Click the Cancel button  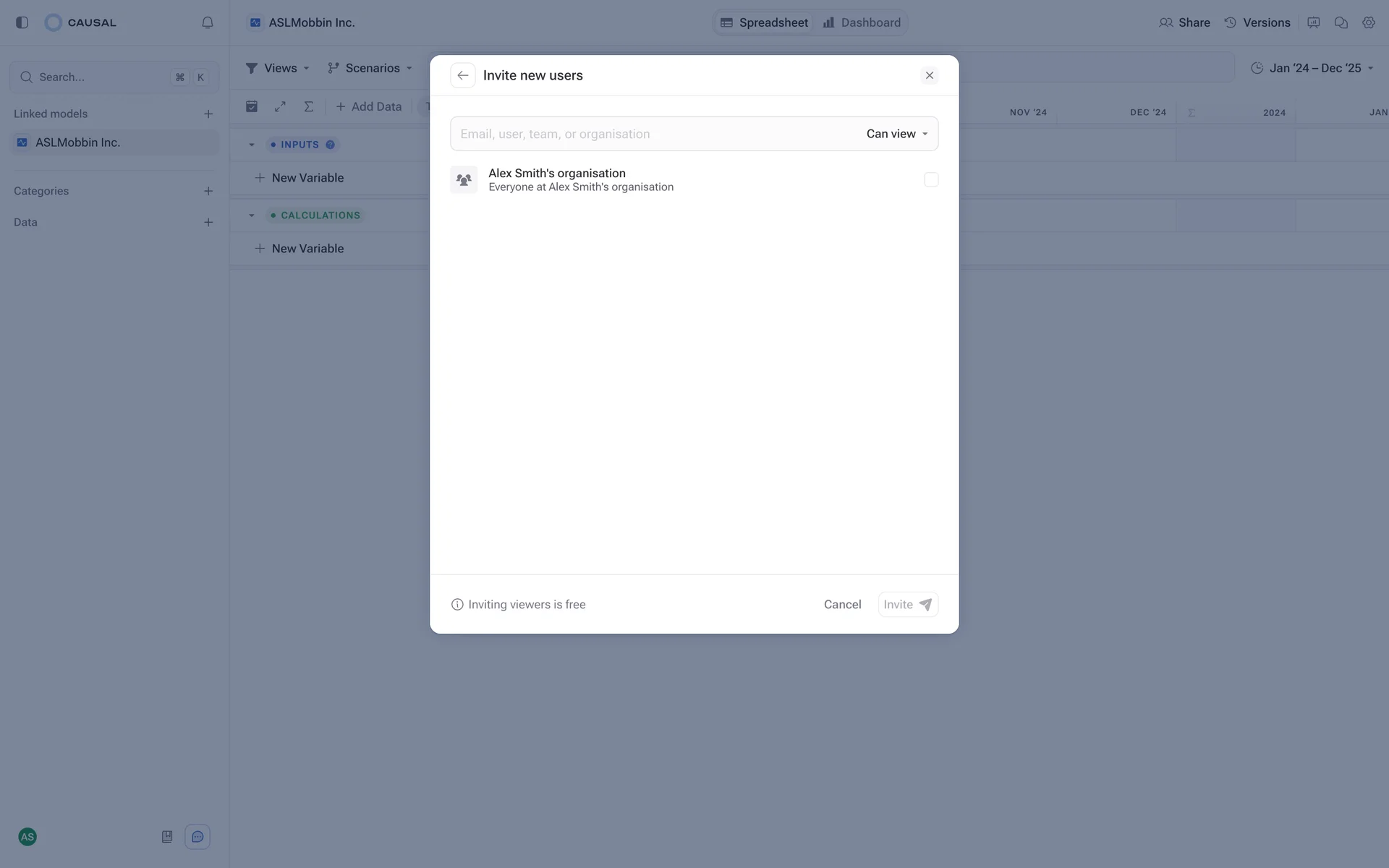coord(842,605)
